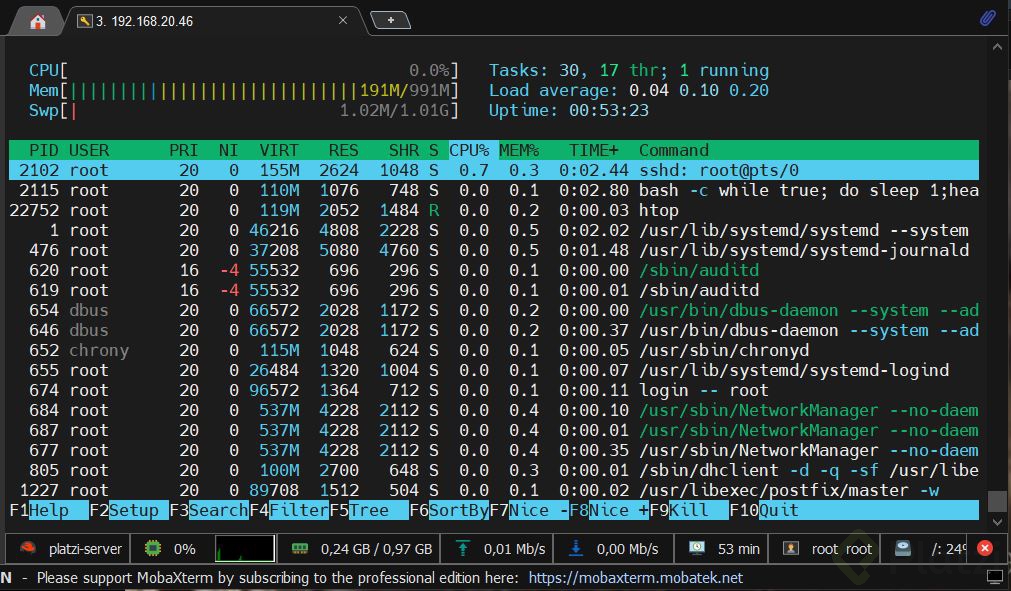Select the bash -c while true process row
This screenshot has height=591, width=1011.
[x=494, y=190]
